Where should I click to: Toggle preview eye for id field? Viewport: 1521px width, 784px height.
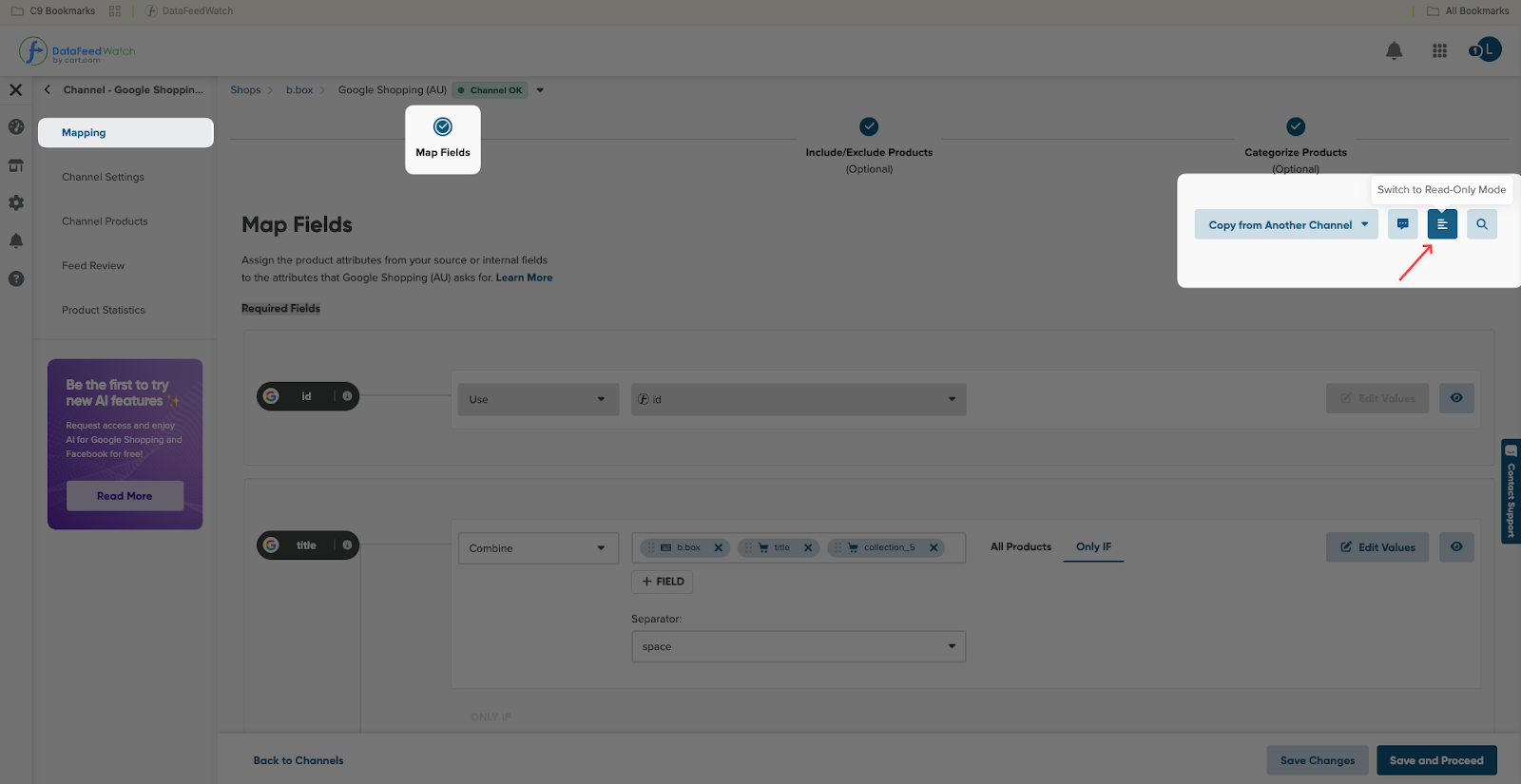coord(1455,398)
